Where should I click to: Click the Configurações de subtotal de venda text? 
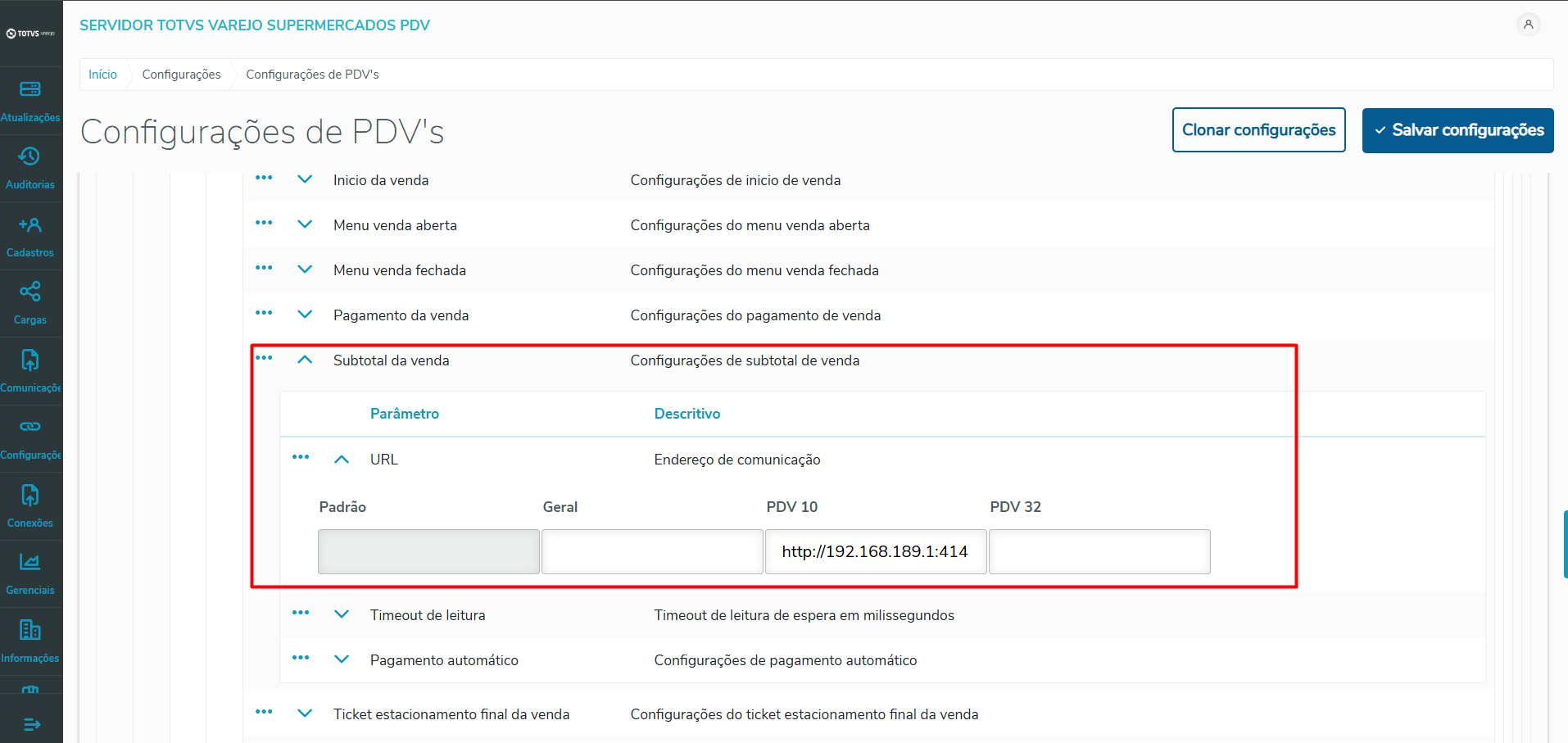745,360
